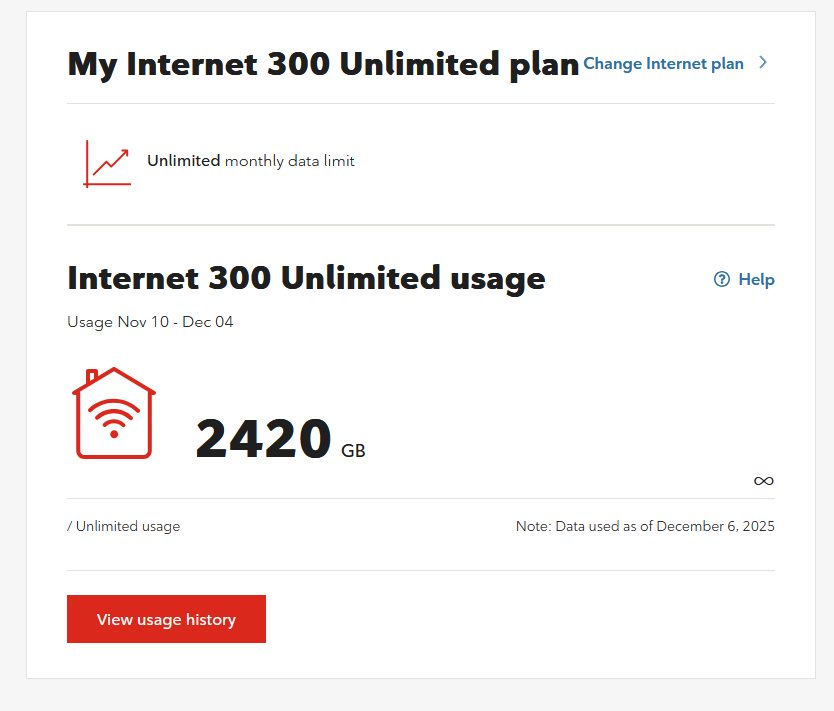The height and width of the screenshot is (711, 834).
Task: Click the bold Unlimited word beside chart icon
Action: [x=183, y=161]
